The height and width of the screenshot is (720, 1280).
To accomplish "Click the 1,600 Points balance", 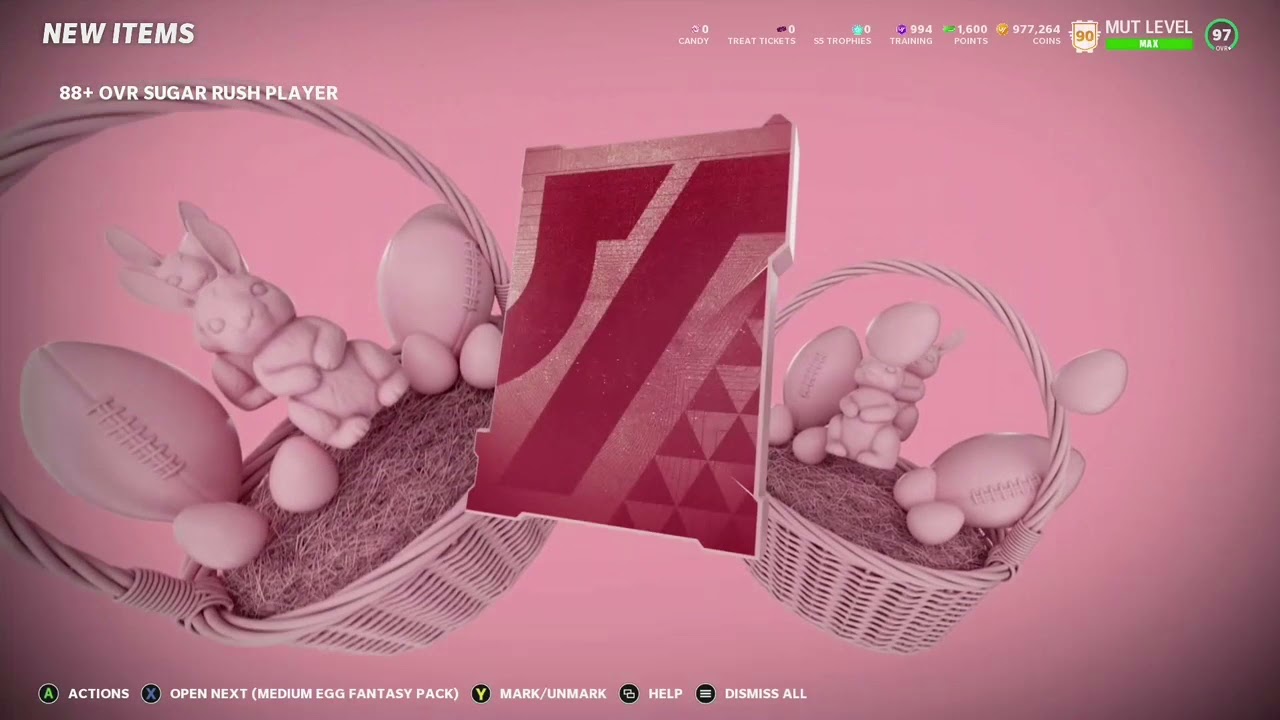I will pos(967,35).
